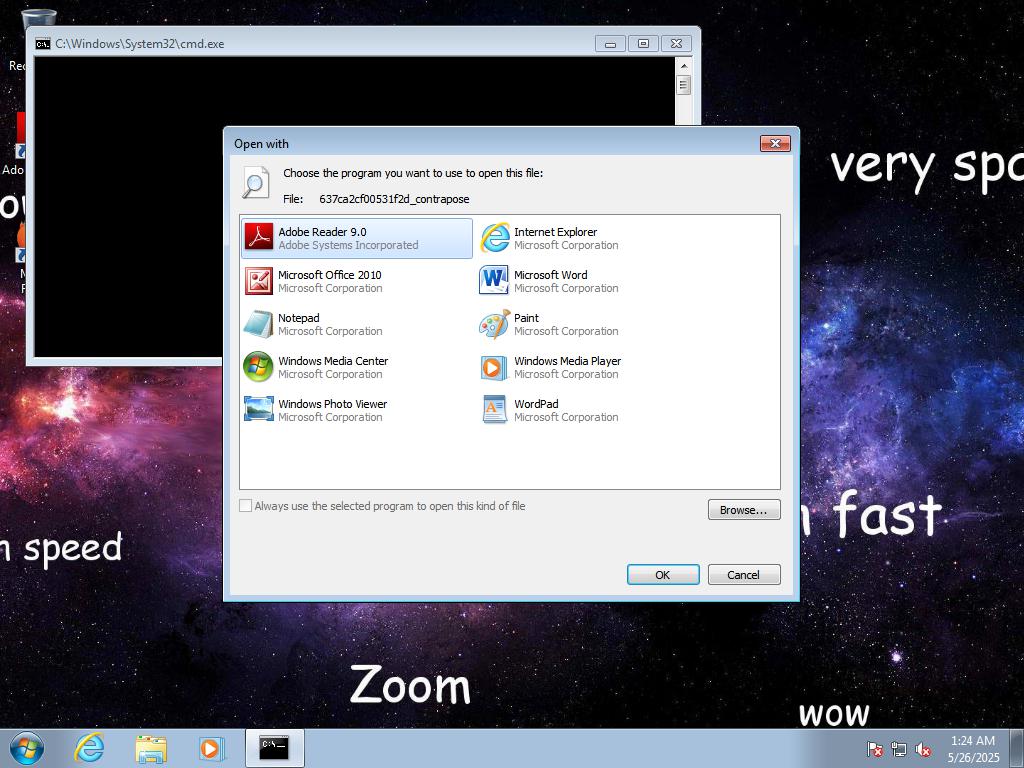Viewport: 1024px width, 768px height.
Task: Choose the Windows Photo Viewer icon
Action: click(x=259, y=410)
